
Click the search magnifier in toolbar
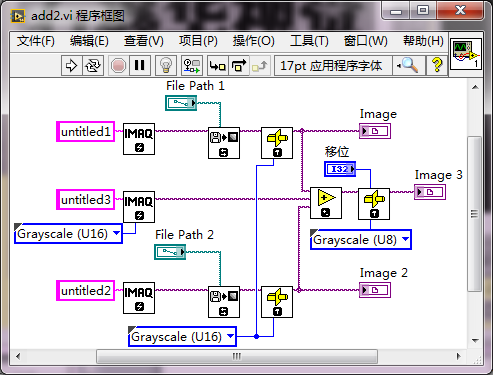point(409,65)
